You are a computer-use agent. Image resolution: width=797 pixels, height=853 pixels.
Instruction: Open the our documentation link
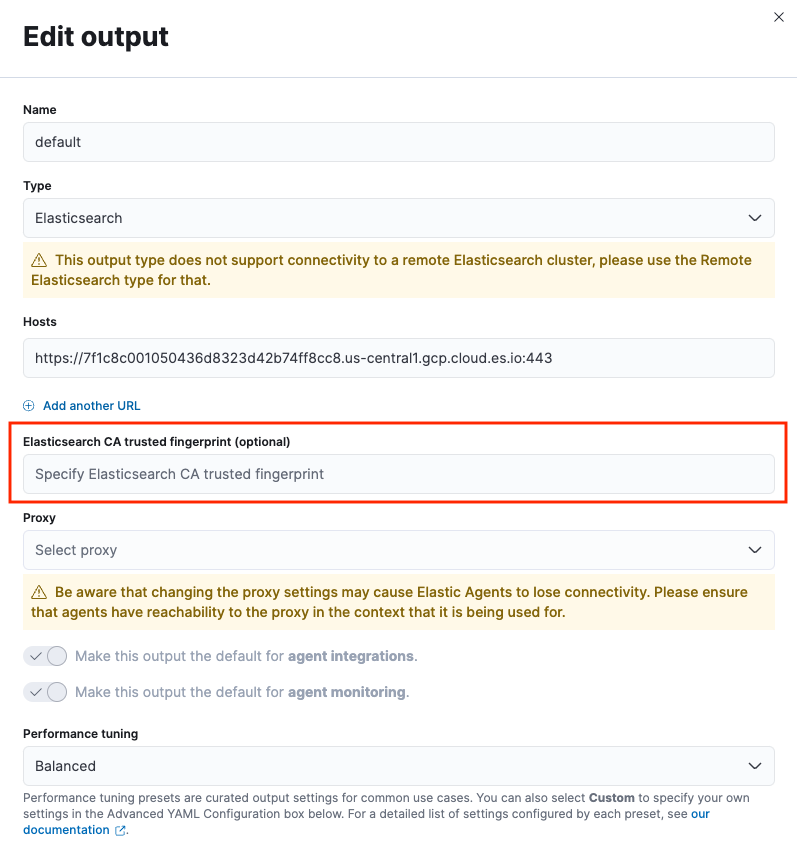(x=66, y=829)
